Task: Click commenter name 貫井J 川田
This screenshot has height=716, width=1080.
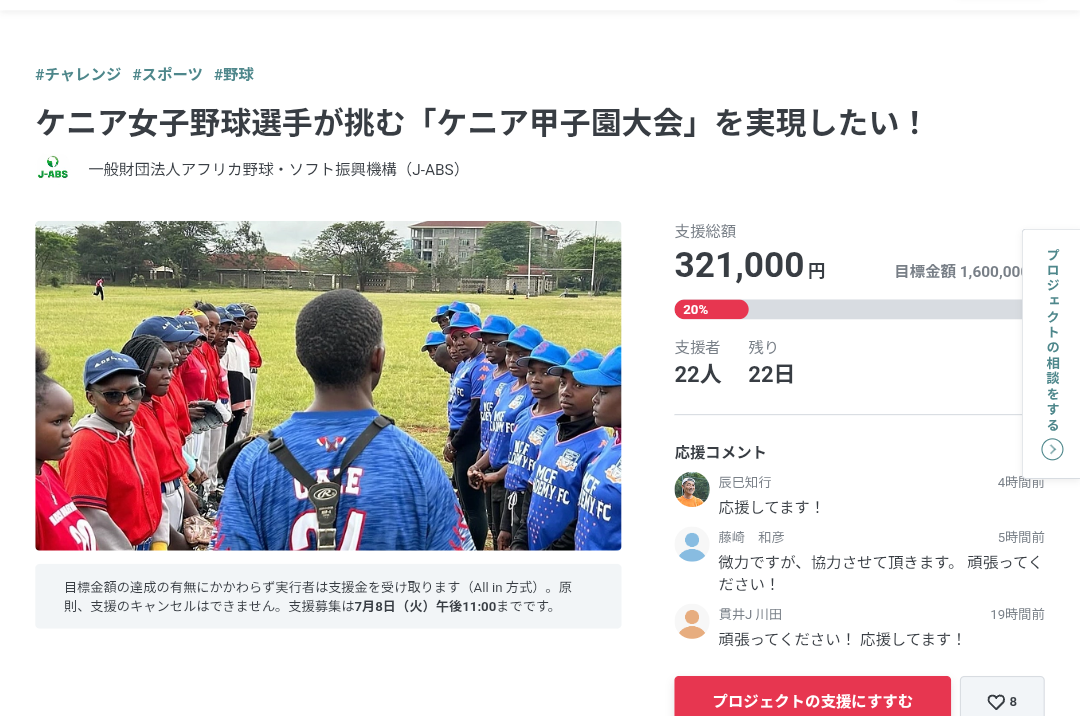Action: click(x=749, y=614)
